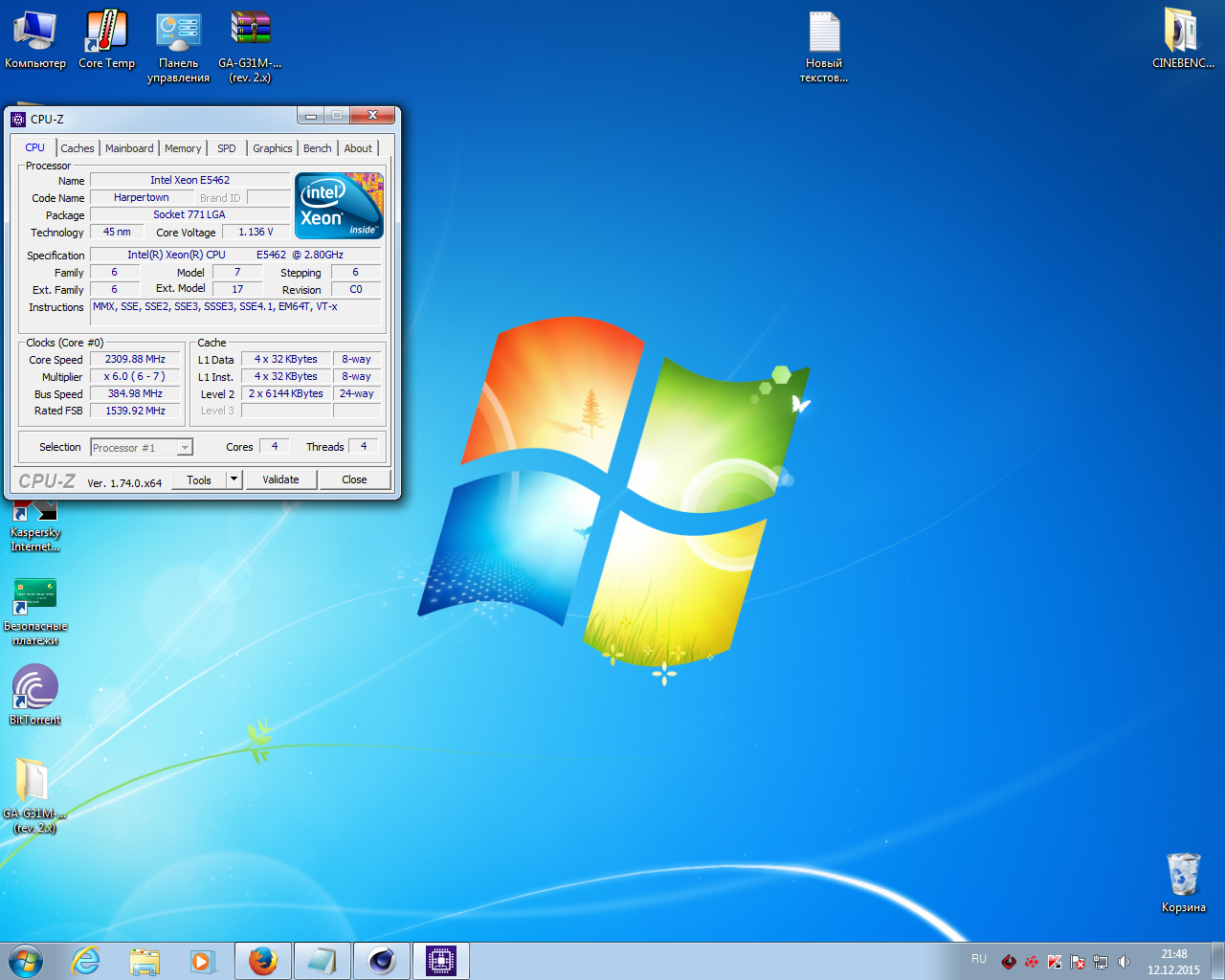
Task: Open the SPD tab
Action: tap(227, 148)
